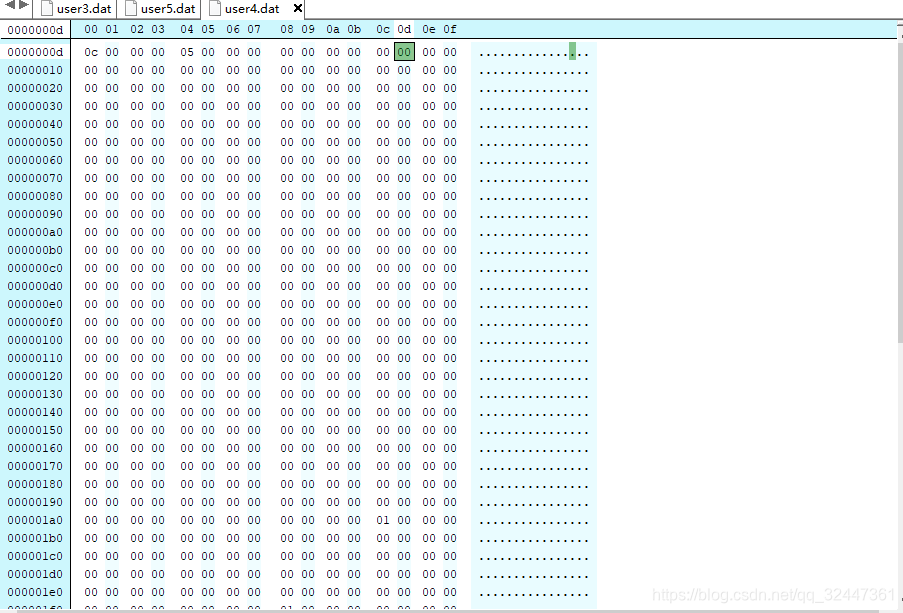The width and height of the screenshot is (903, 613).
Task: Select address 00000160
Action: [x=35, y=448]
